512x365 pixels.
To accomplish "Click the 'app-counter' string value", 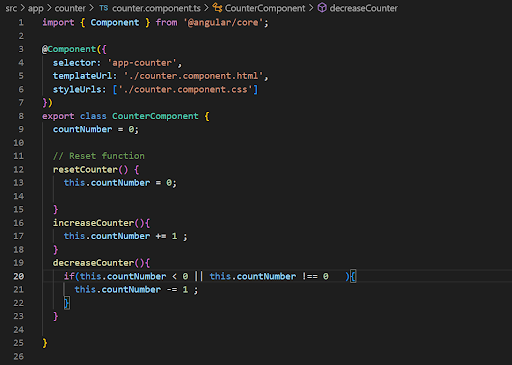I will pyautogui.click(x=142, y=63).
